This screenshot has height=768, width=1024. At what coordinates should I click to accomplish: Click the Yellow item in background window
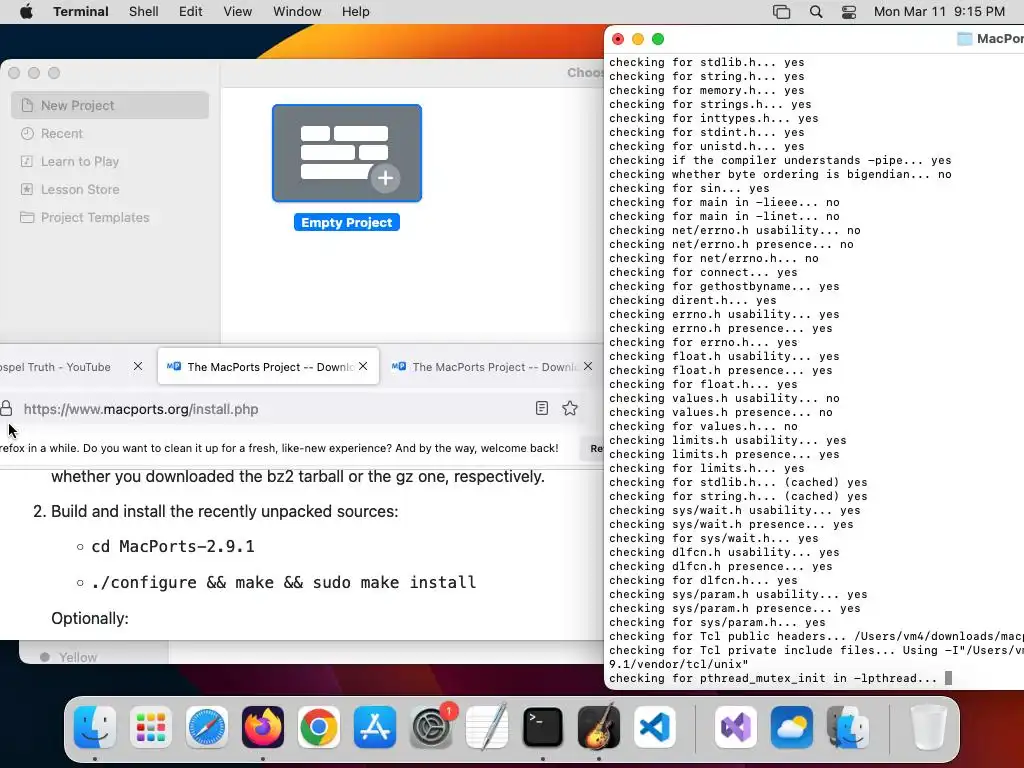(78, 657)
